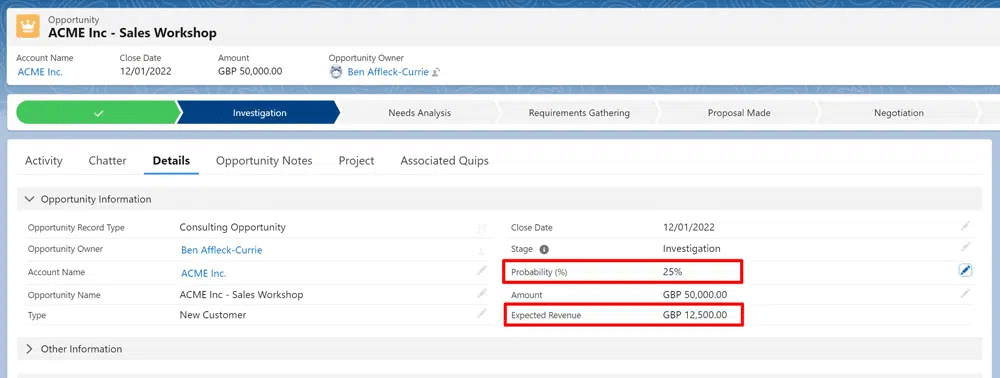Click the edit pencil beside Opportunity Name
The height and width of the screenshot is (378, 1000).
[x=482, y=294]
